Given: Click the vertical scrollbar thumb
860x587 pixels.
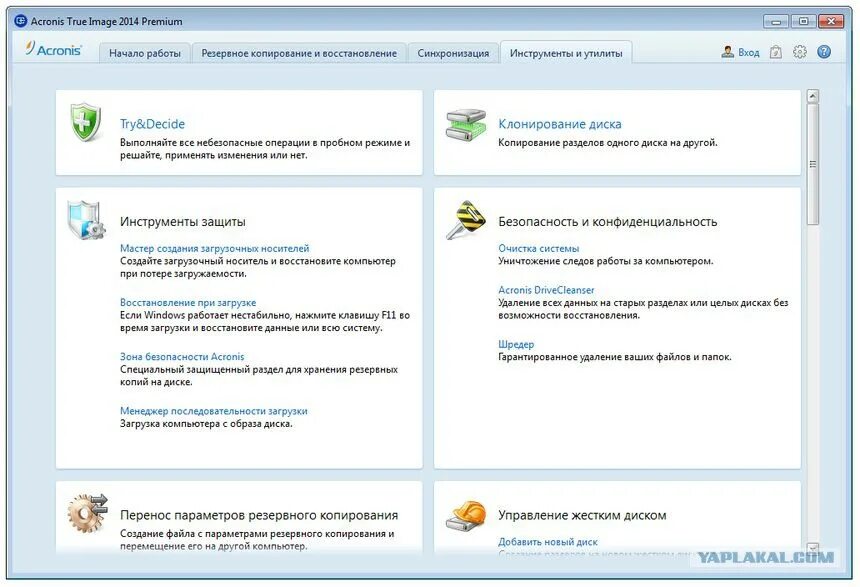Looking at the screenshot, I should (813, 164).
